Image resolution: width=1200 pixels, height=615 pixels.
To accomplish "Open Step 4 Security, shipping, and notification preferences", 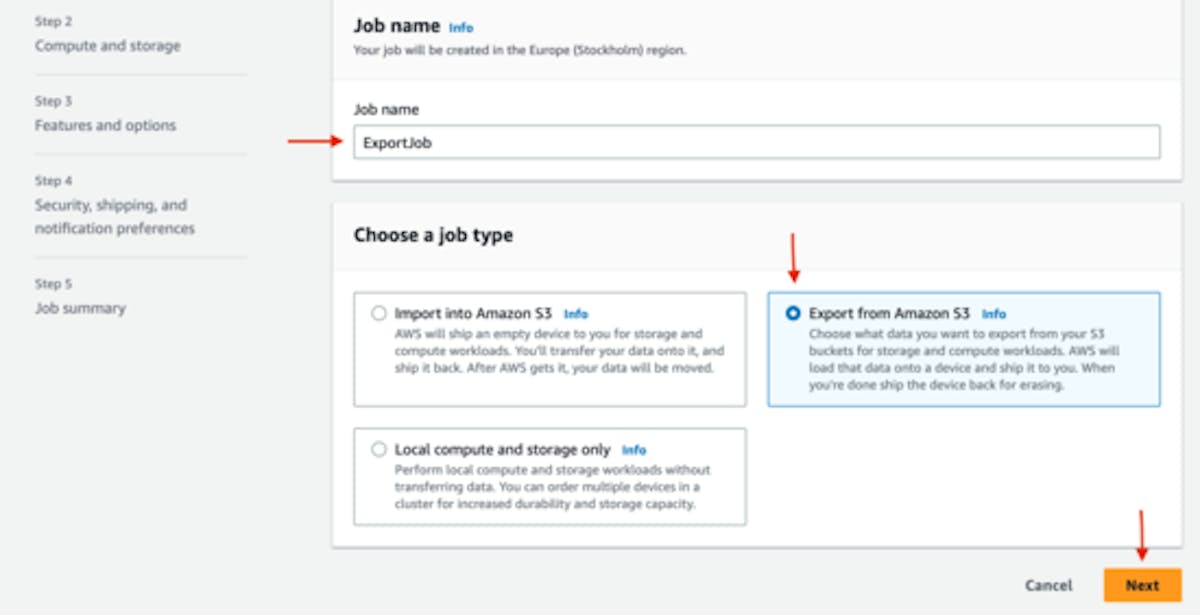I will pyautogui.click(x=114, y=217).
